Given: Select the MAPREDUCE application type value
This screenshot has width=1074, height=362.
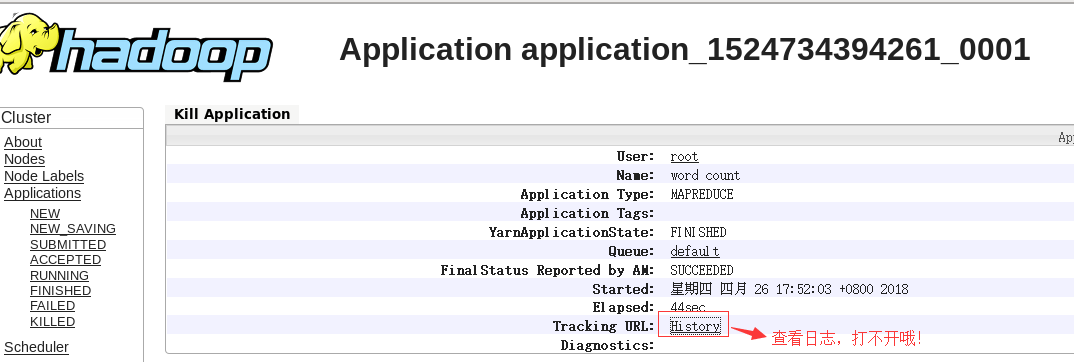Looking at the screenshot, I should pos(702,194).
